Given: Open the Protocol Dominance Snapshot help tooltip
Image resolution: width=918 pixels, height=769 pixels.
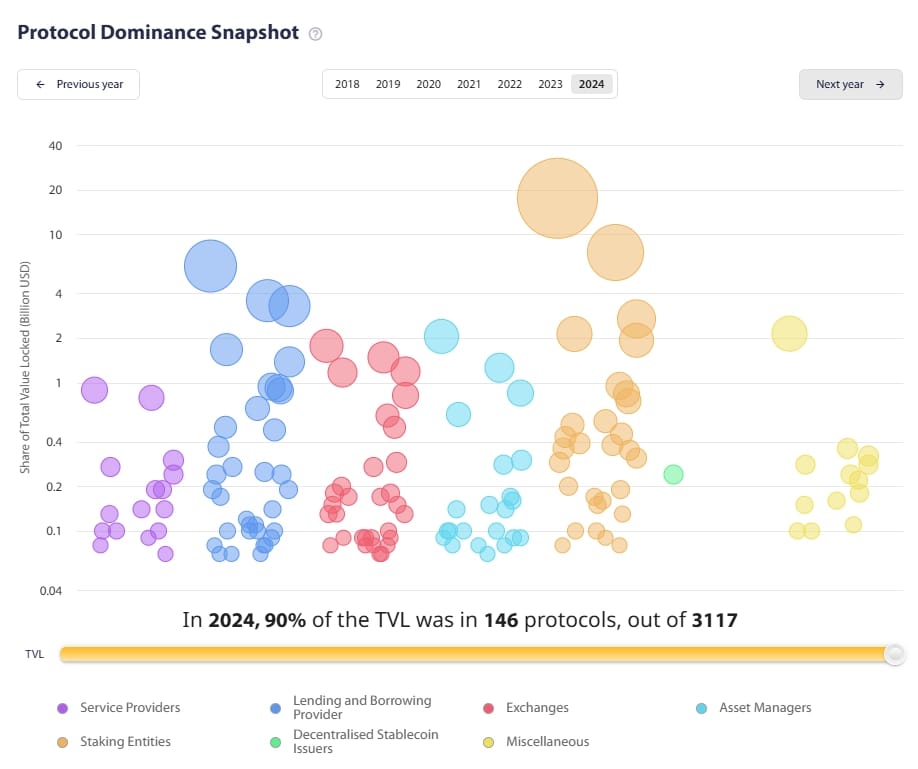Looking at the screenshot, I should (x=313, y=33).
